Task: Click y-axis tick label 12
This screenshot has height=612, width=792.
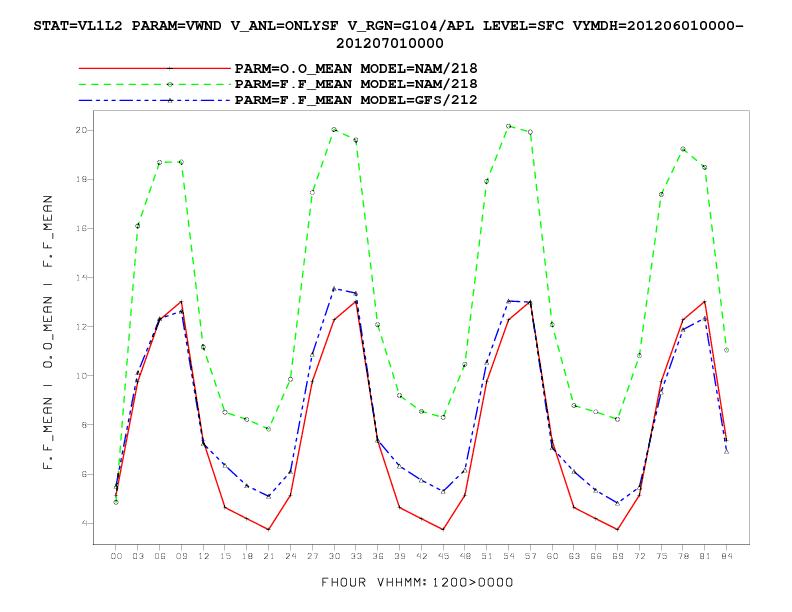Action: point(81,327)
